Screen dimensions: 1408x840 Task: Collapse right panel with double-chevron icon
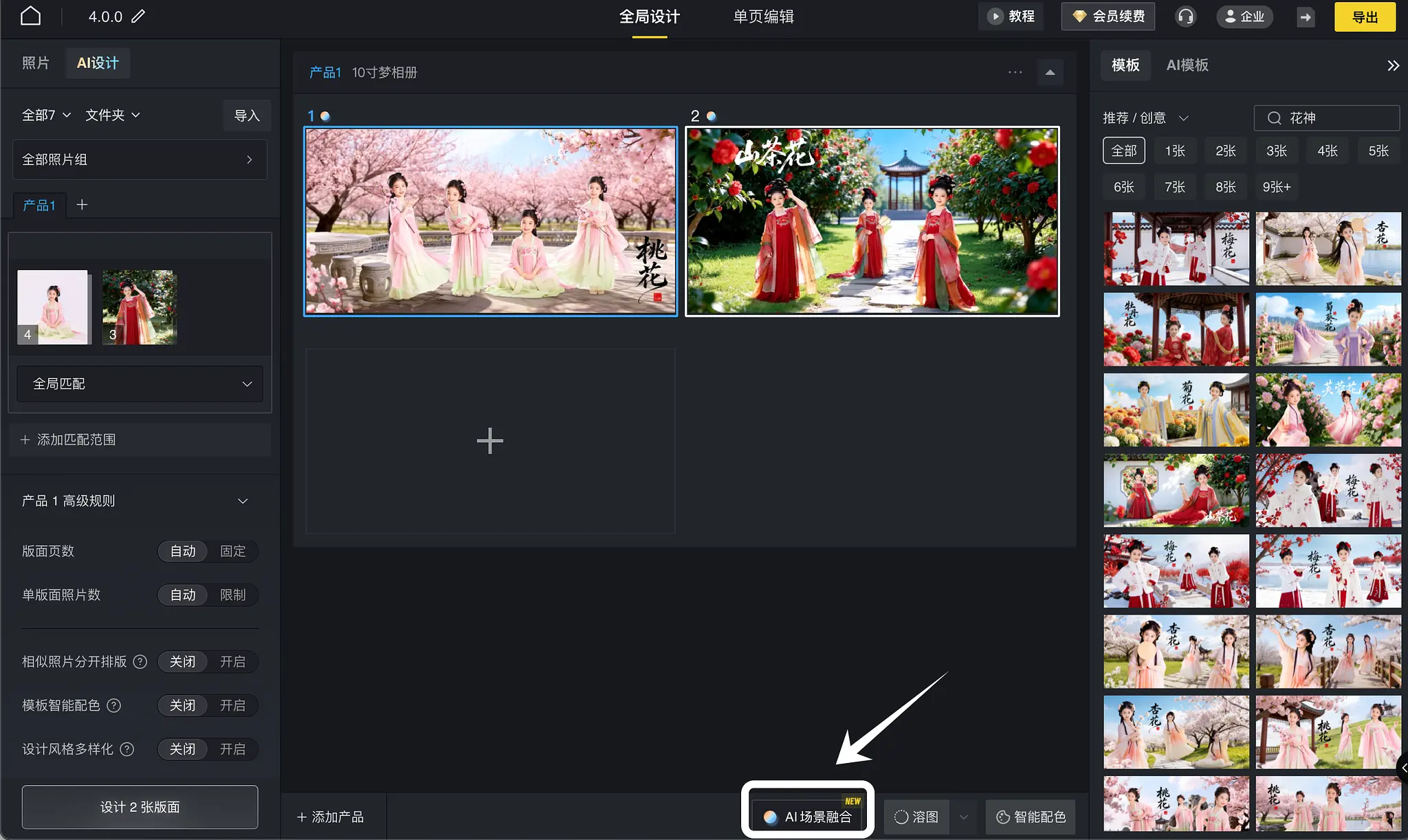point(1393,65)
